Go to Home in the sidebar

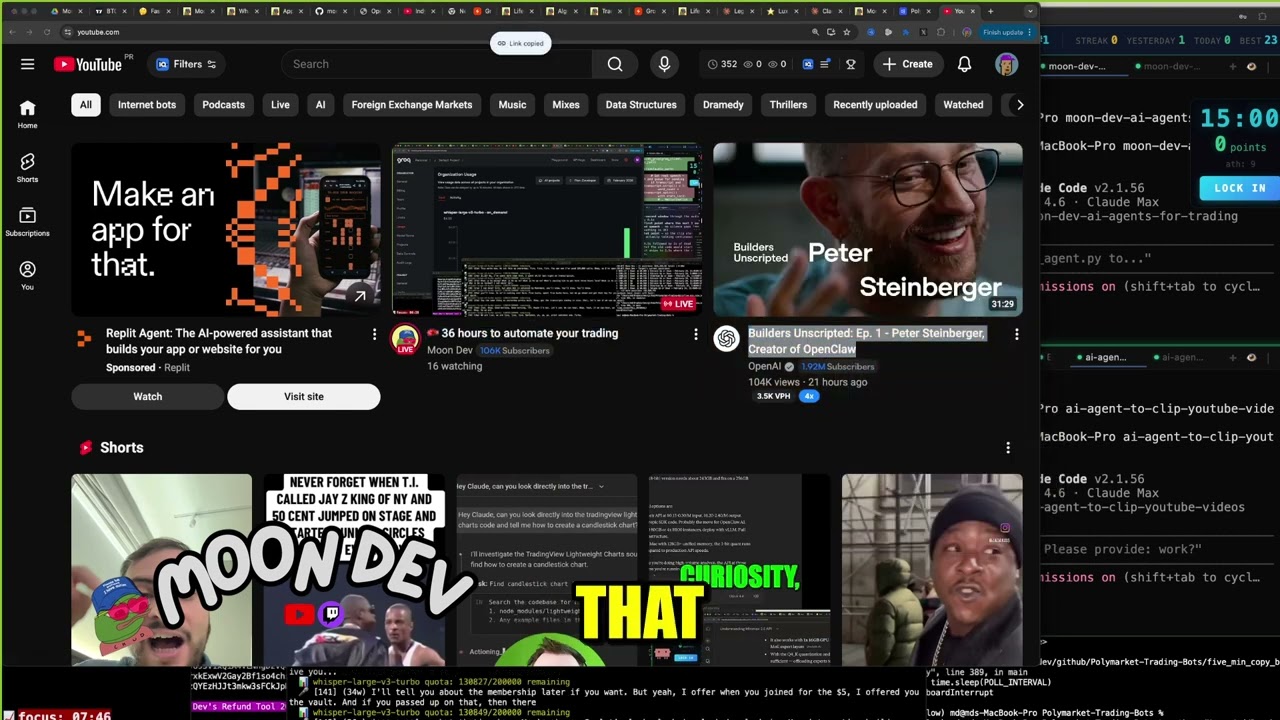tap(27, 114)
